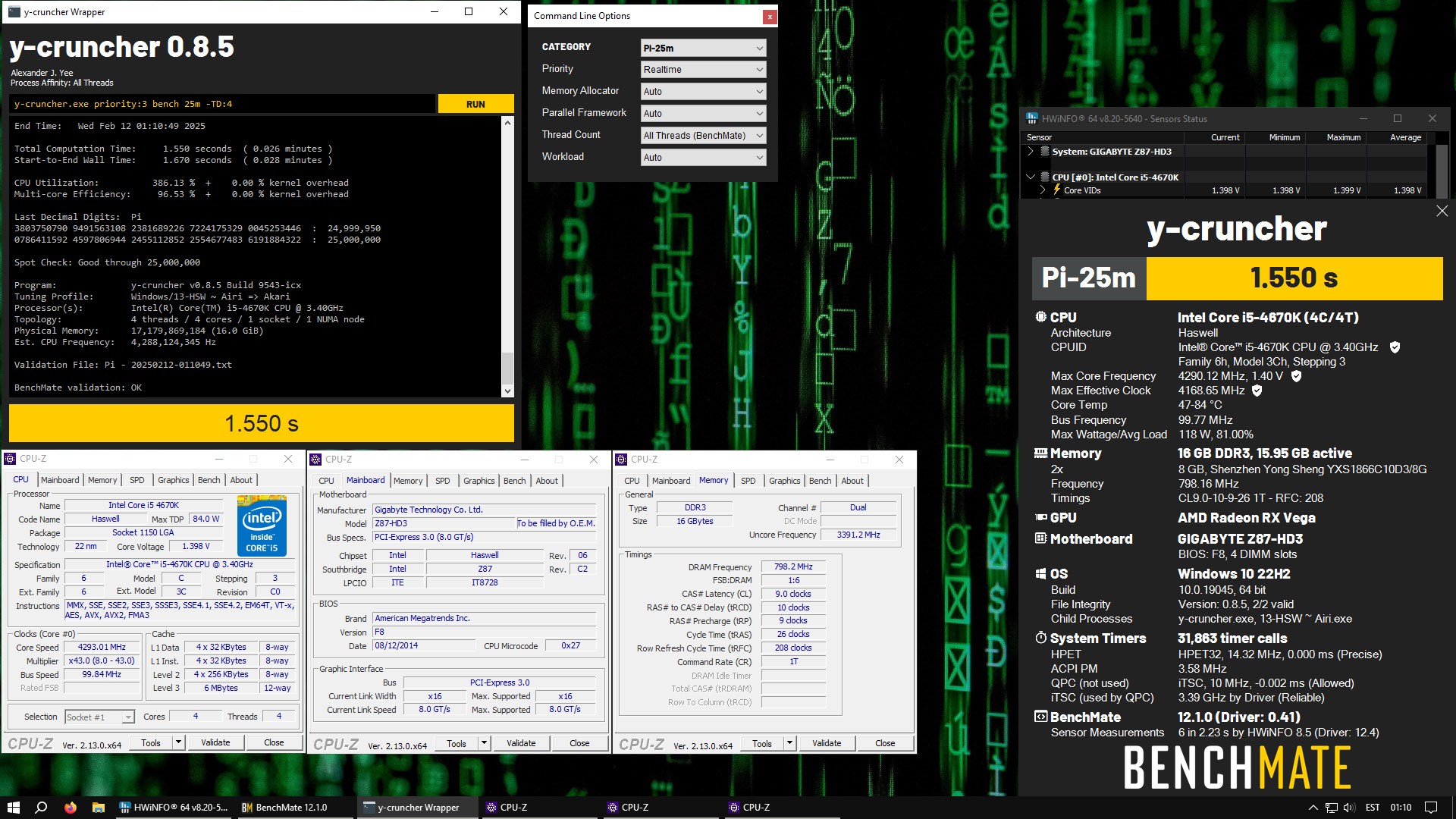1456x819 pixels.
Task: Open Windows taskbar search
Action: pyautogui.click(x=42, y=808)
